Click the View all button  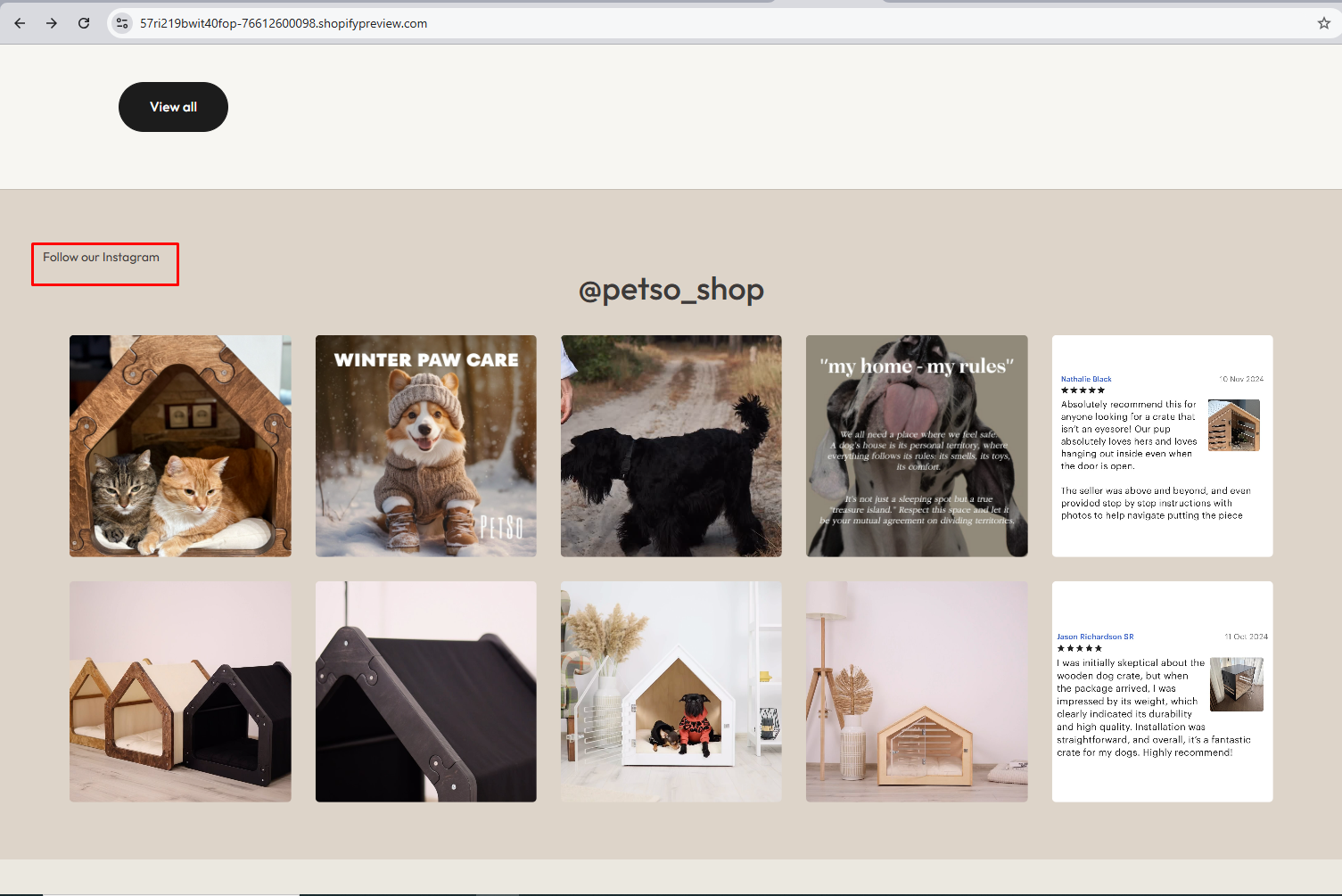173,107
